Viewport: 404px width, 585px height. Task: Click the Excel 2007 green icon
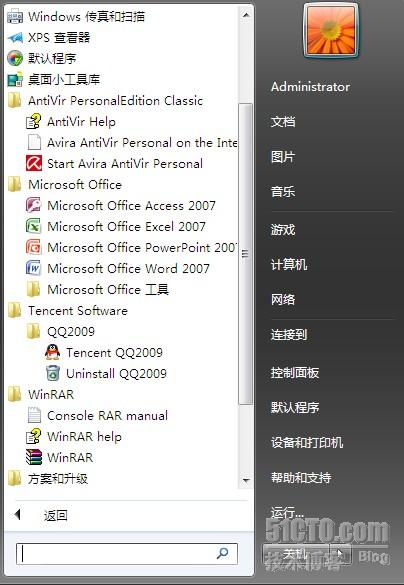(34, 226)
